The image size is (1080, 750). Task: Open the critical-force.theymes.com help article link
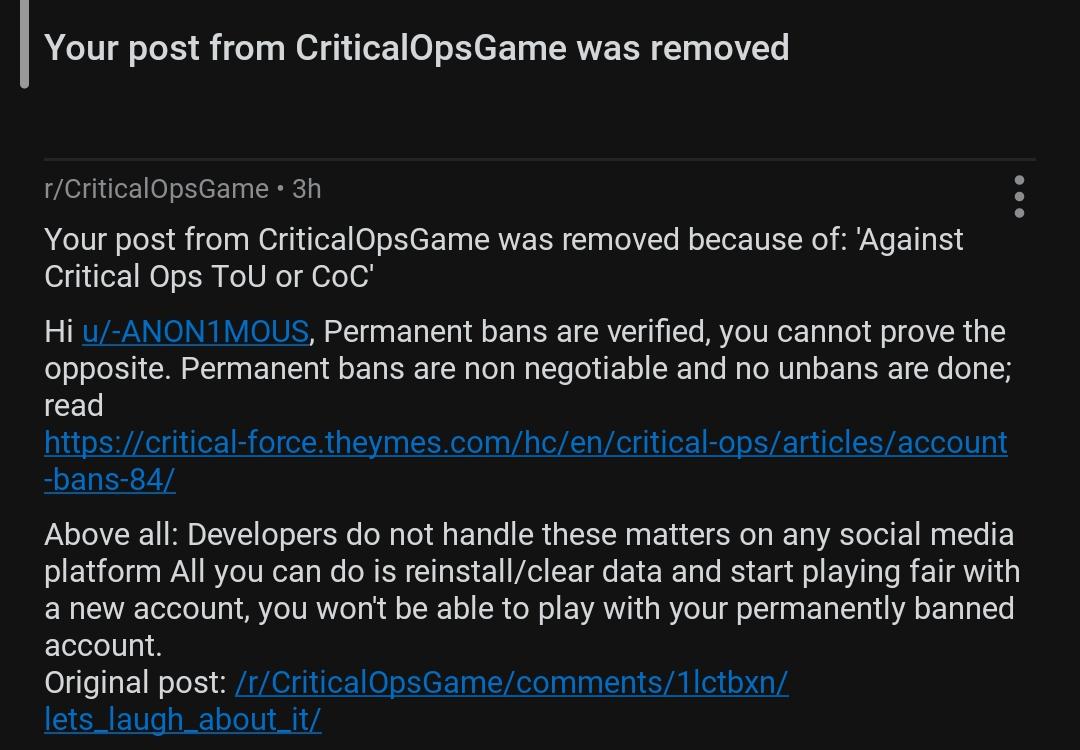526,442
